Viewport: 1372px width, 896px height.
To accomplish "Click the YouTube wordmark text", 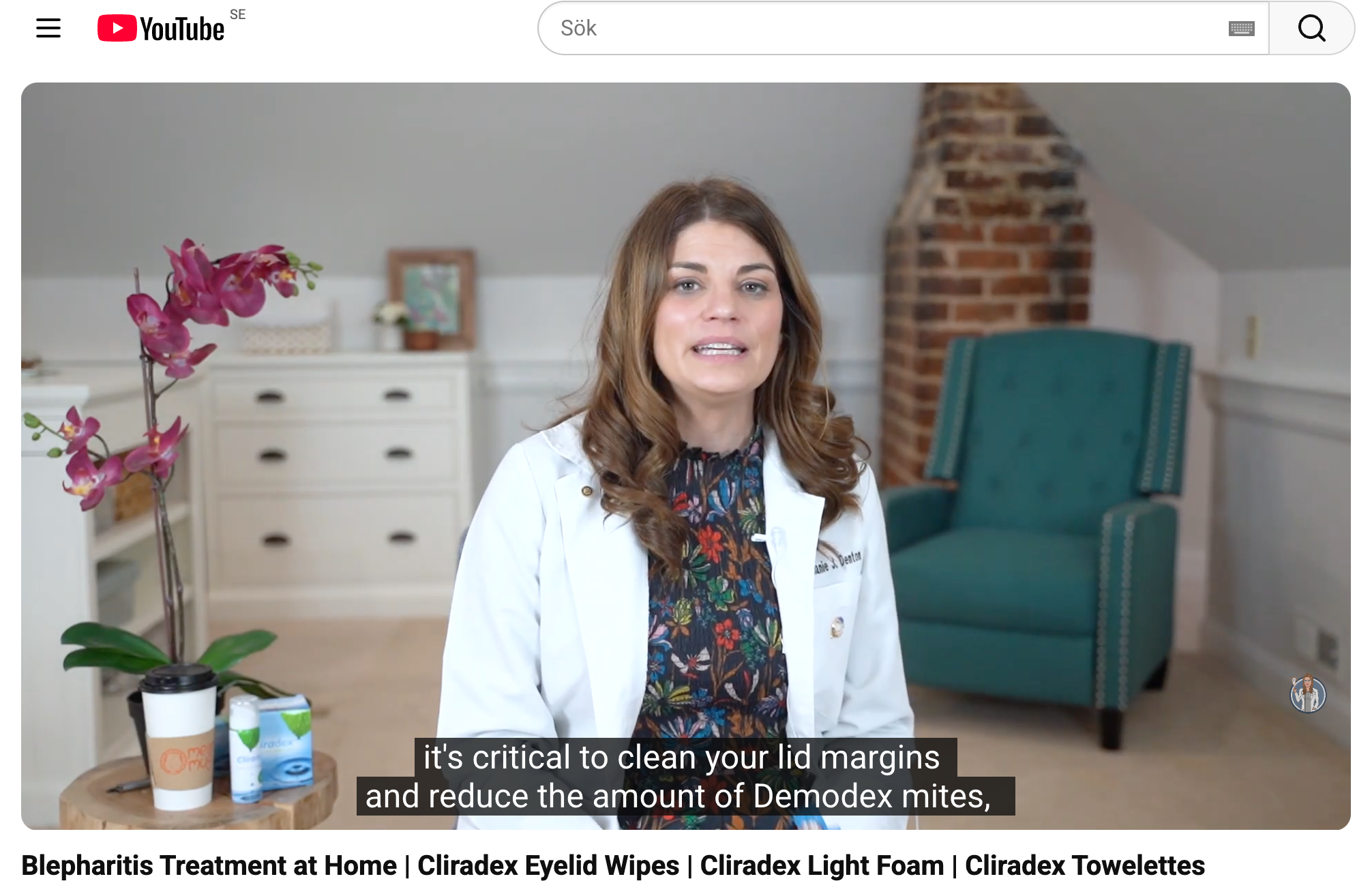I will [182, 29].
